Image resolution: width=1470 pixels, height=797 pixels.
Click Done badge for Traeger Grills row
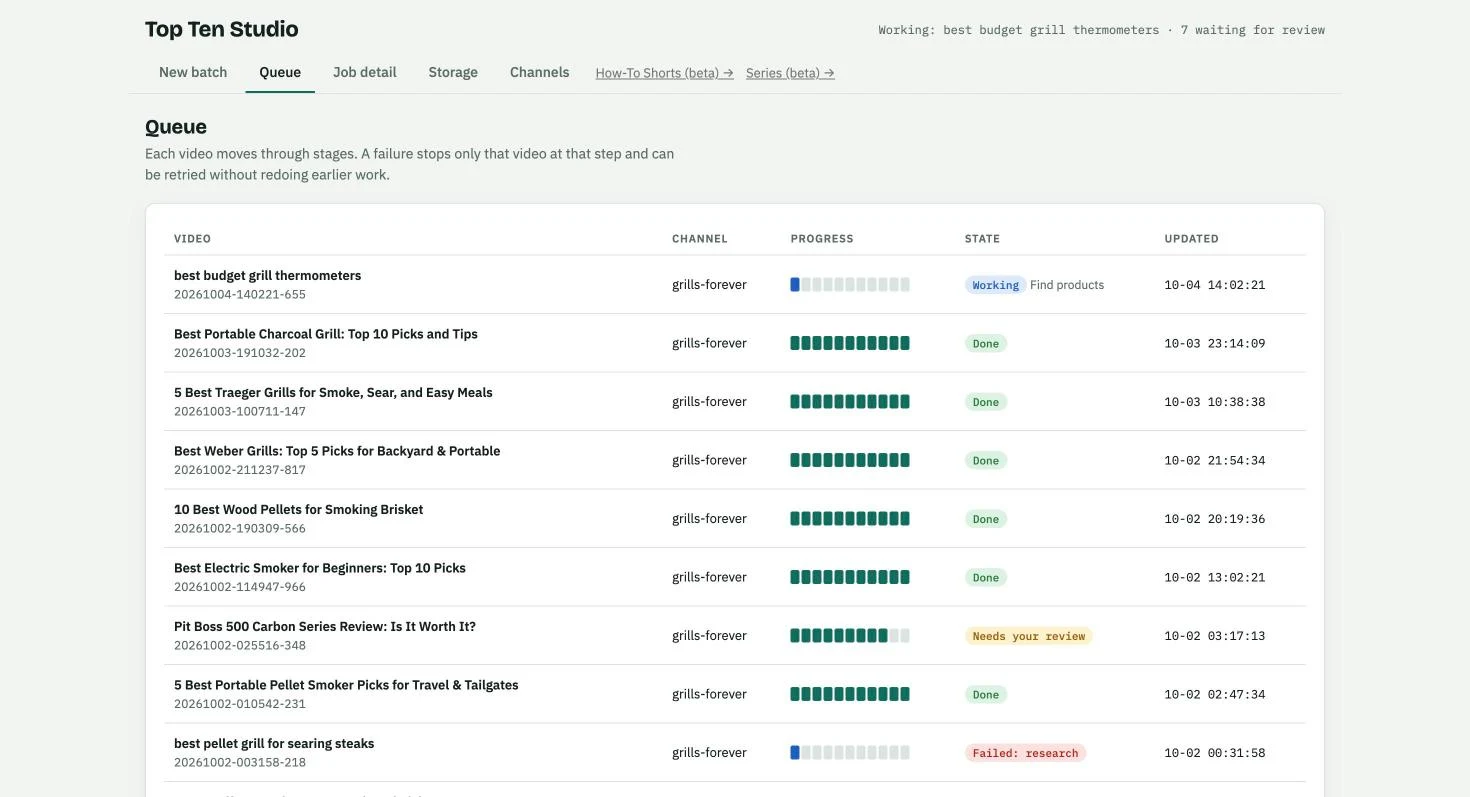[x=985, y=402]
